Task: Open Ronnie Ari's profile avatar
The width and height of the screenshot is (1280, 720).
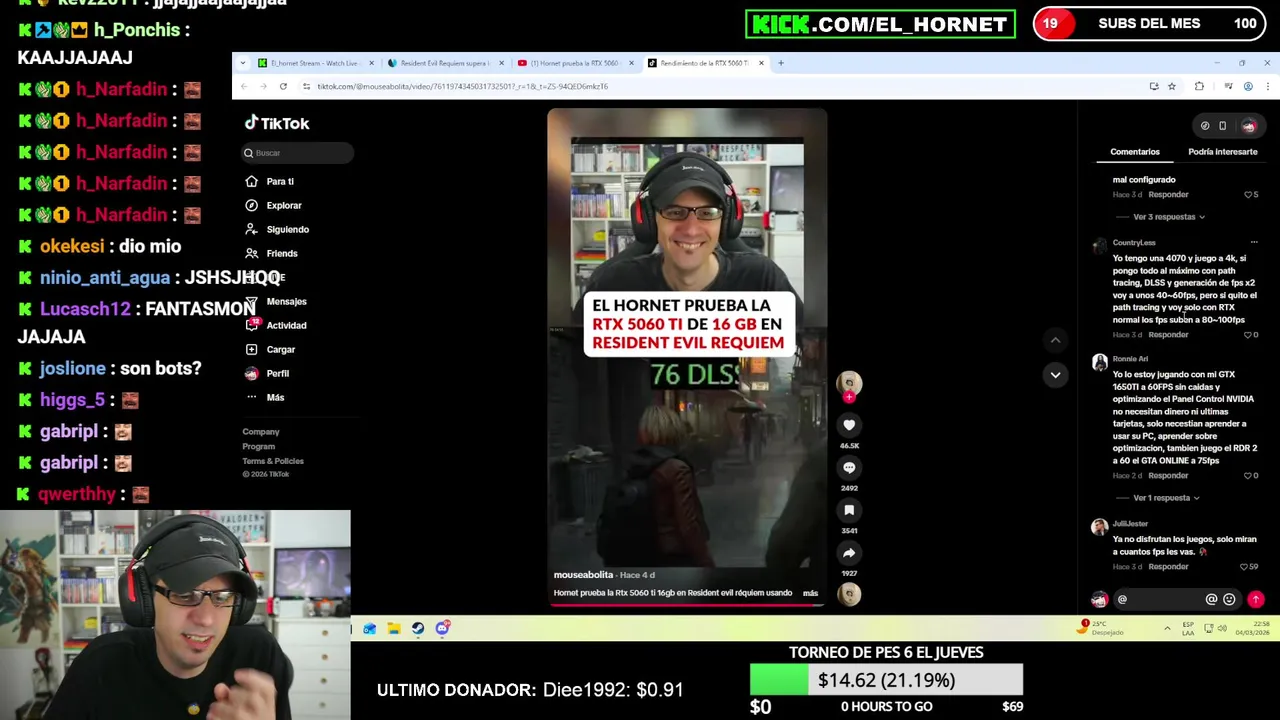Action: [1100, 362]
